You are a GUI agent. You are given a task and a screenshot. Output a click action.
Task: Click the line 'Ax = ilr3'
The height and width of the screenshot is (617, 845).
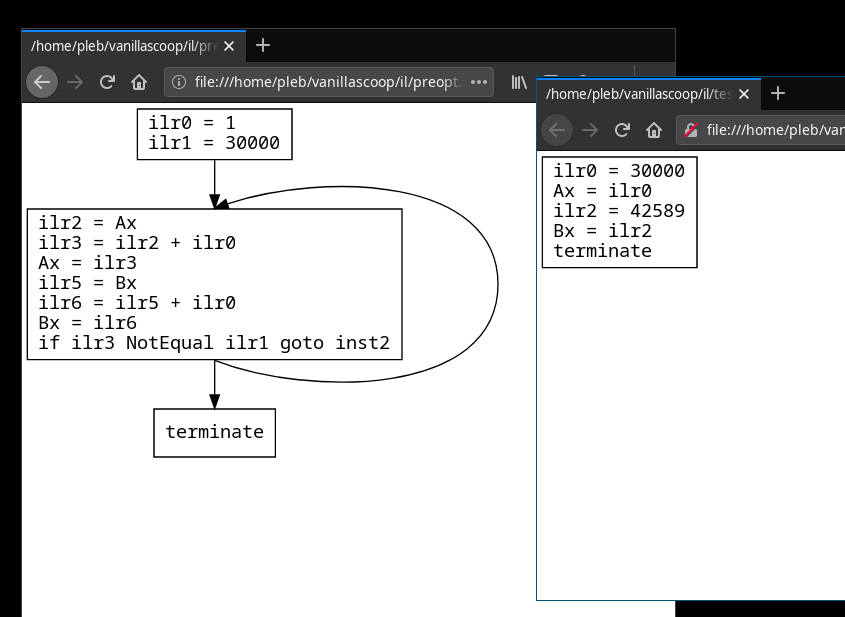(87, 262)
